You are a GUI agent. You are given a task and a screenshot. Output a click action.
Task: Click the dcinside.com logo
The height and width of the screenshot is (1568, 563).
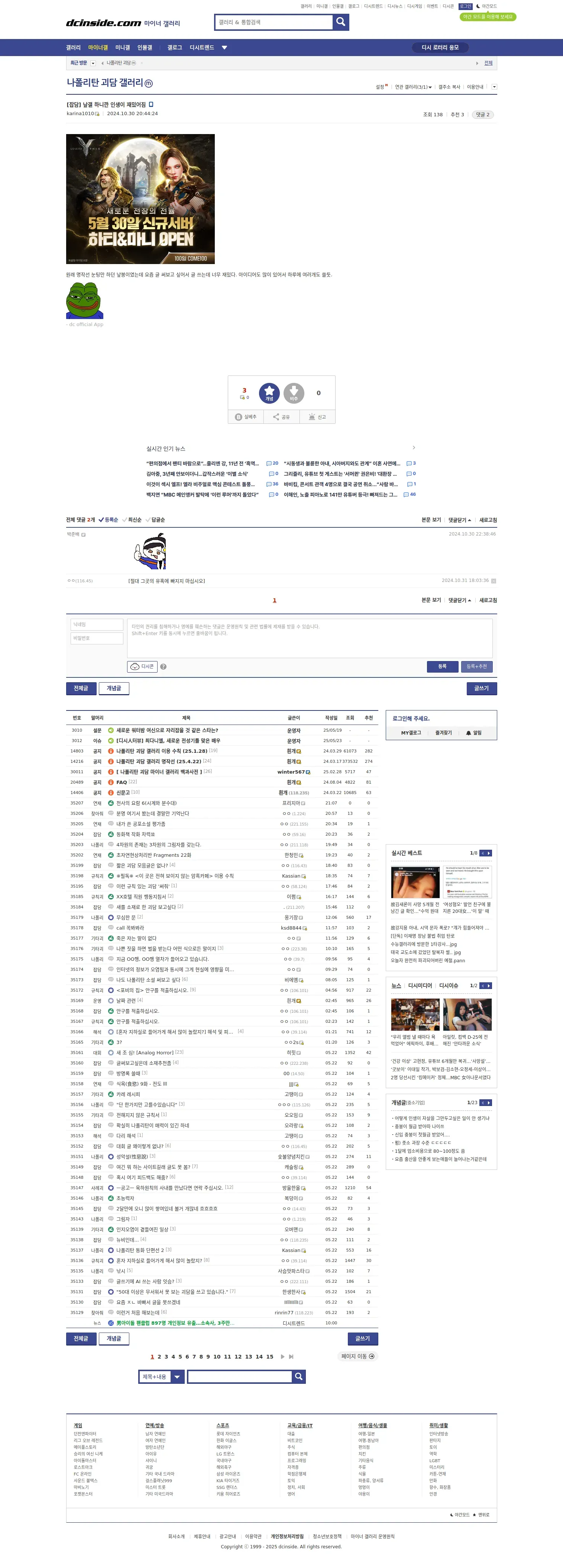coord(104,23)
